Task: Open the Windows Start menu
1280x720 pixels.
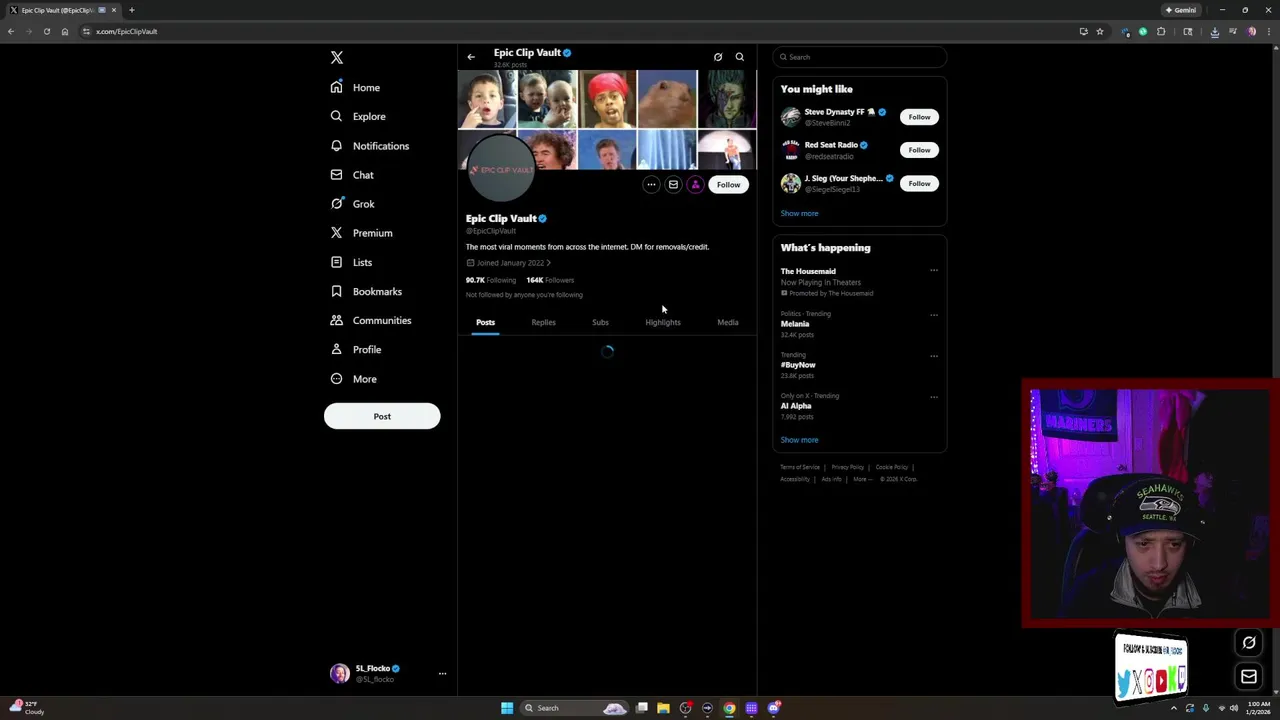Action: click(507, 708)
